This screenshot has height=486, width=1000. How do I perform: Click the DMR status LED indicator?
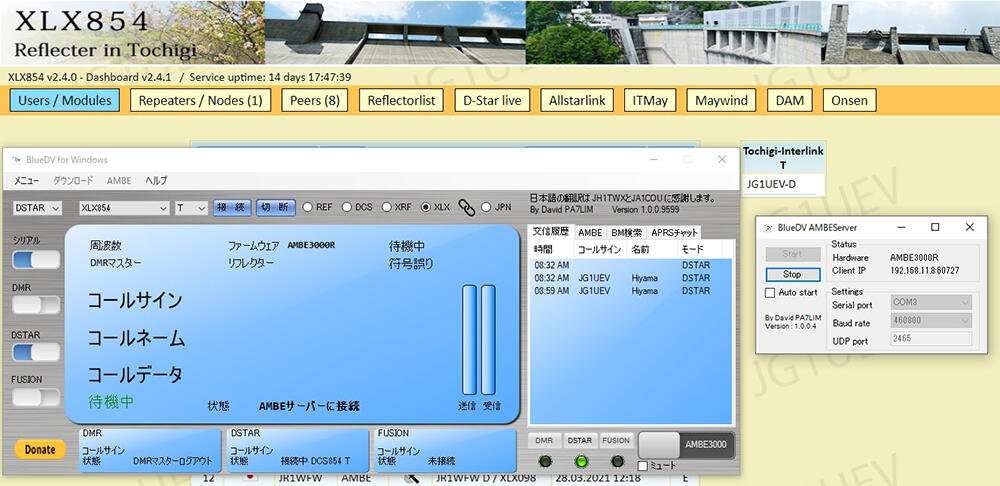pos(545,462)
